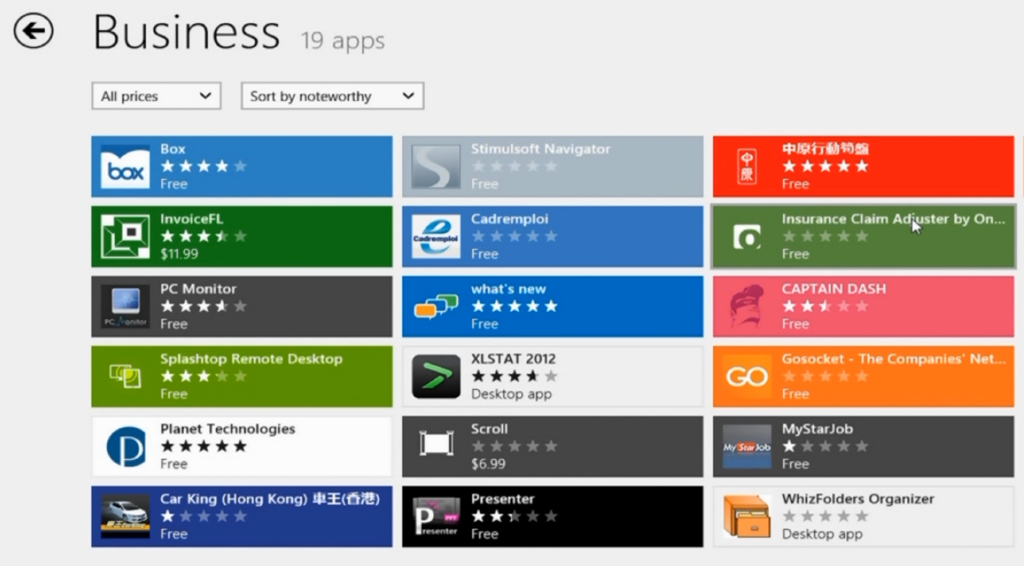Viewport: 1024px width, 566px height.
Task: Select the Planet Technologies title
Action: [228, 429]
